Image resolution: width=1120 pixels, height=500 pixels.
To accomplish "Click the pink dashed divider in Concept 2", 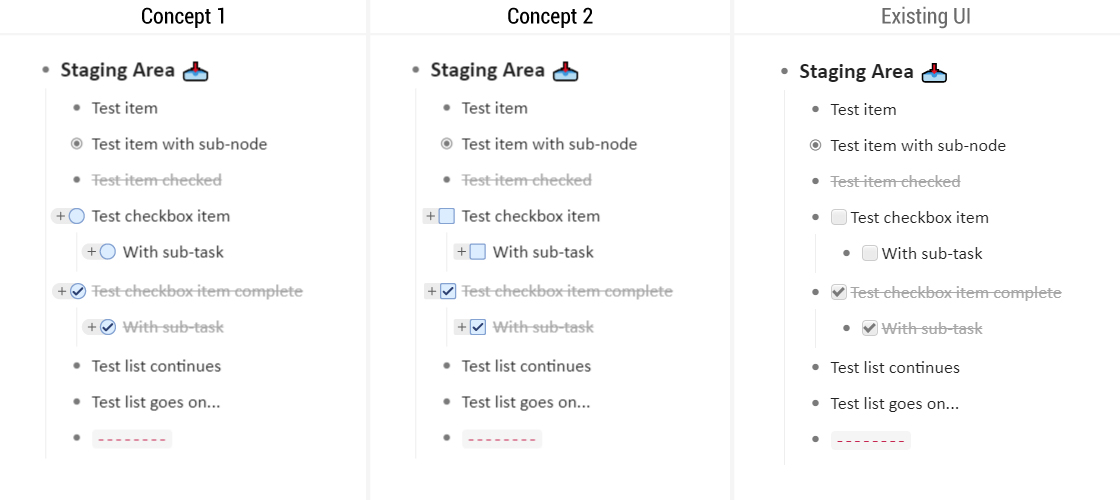I will [x=502, y=439].
